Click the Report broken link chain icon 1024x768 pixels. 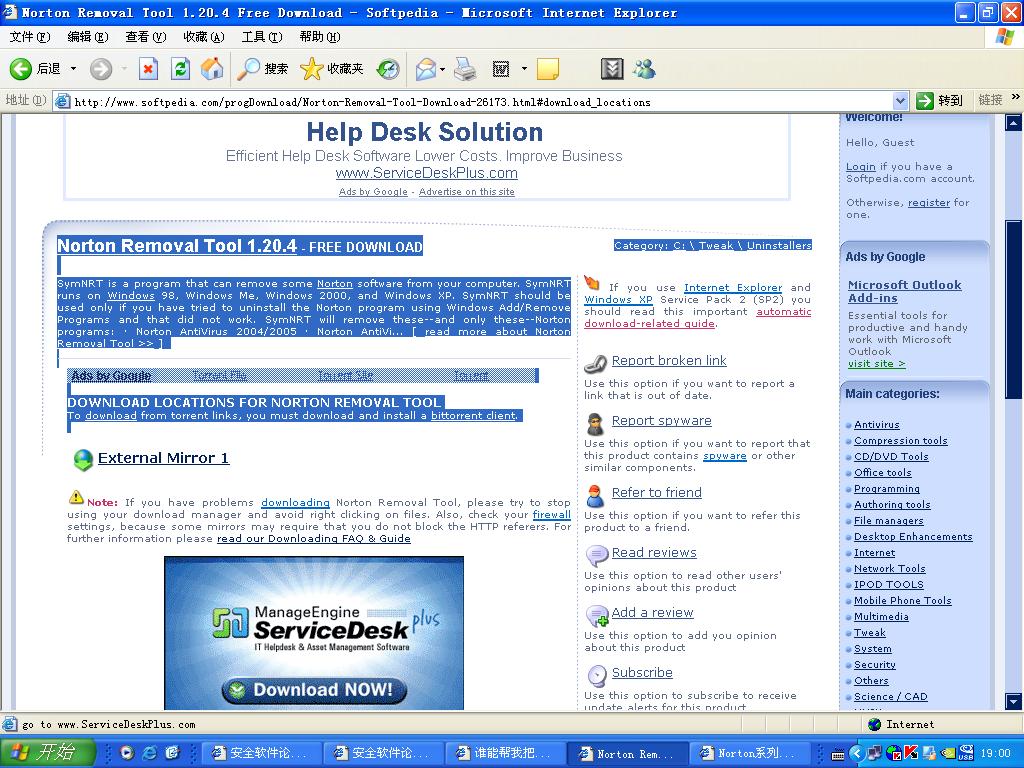596,362
